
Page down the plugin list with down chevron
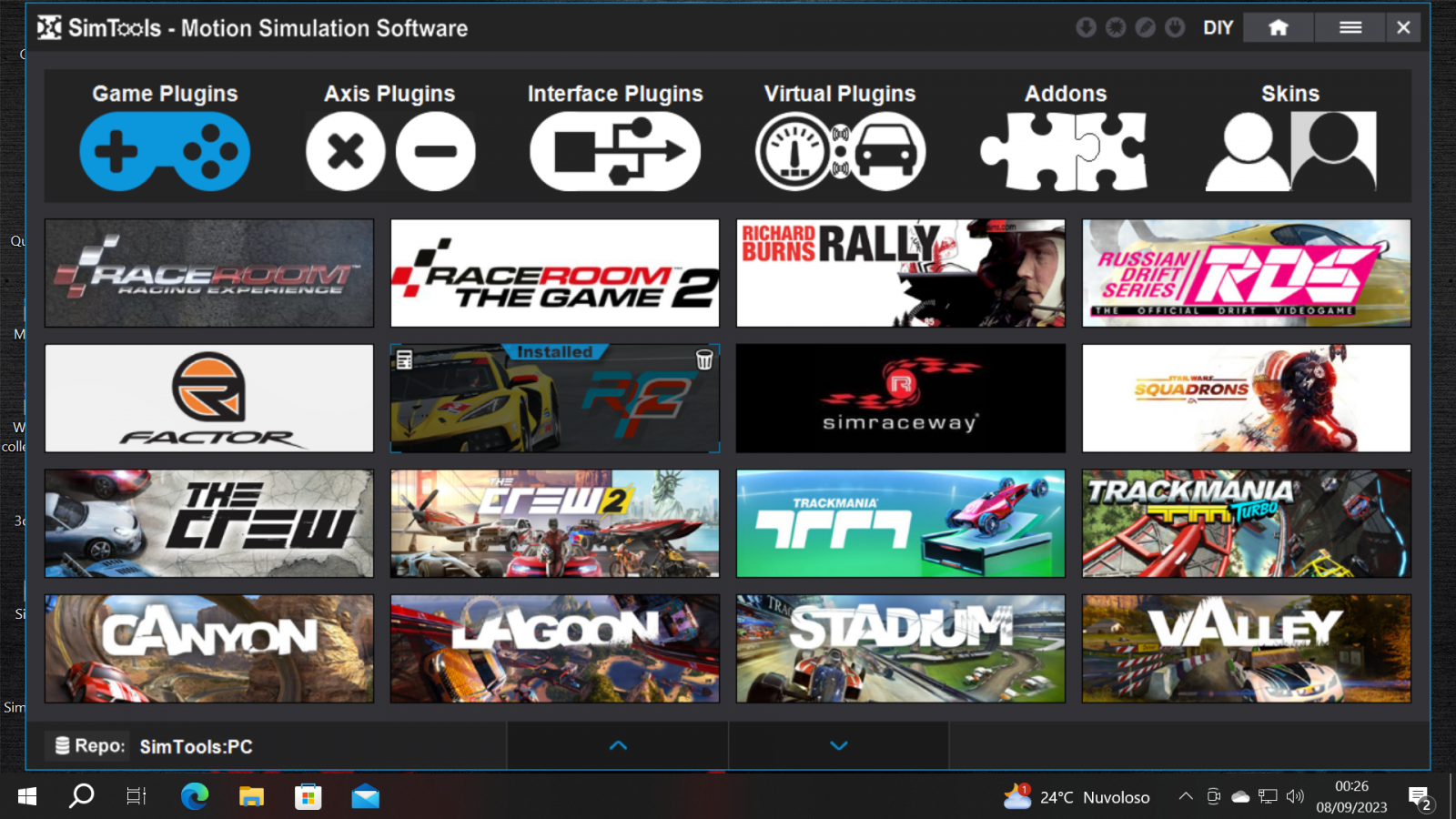point(839,745)
